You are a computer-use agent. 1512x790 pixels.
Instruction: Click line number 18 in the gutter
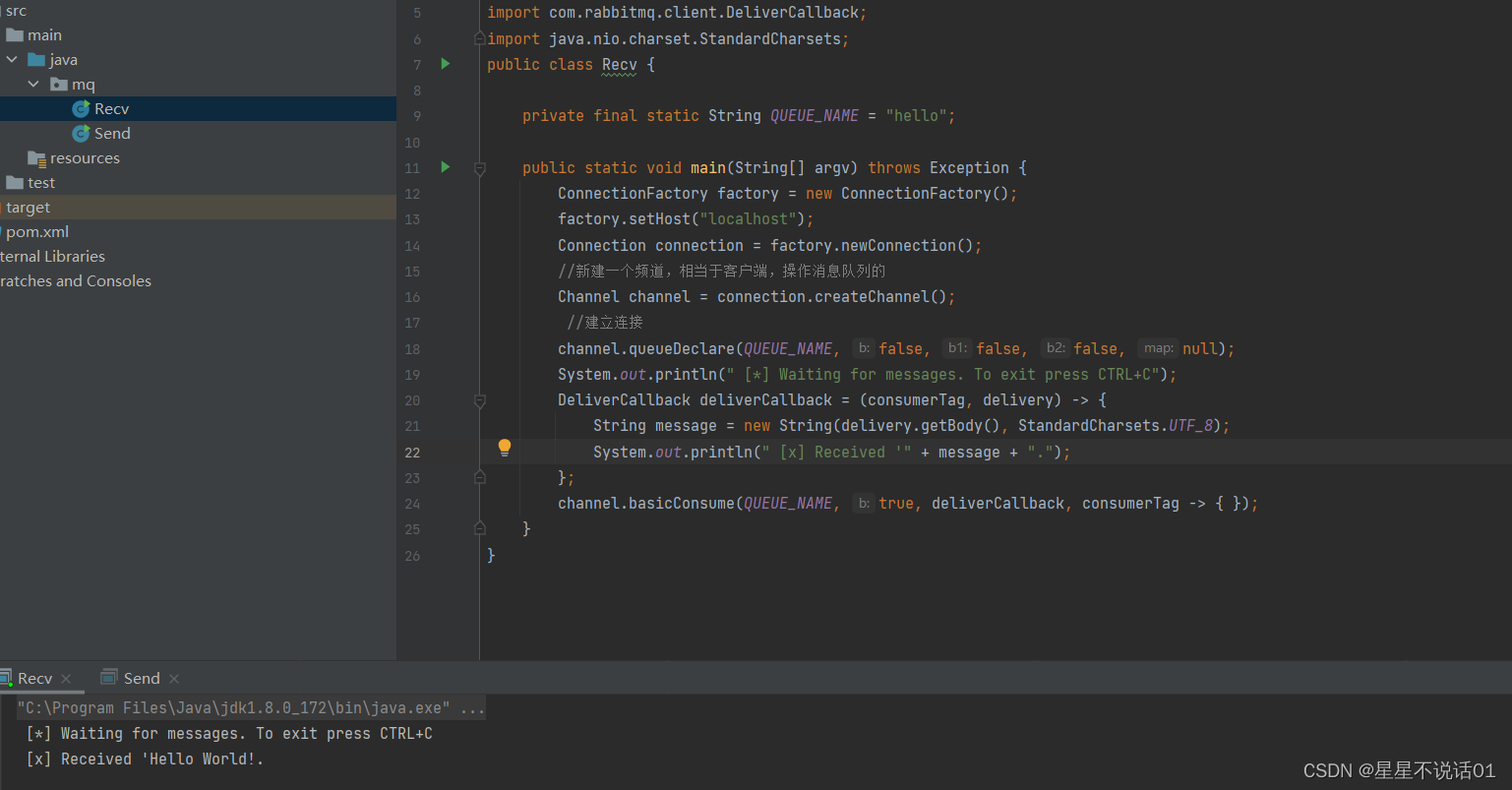(x=412, y=349)
